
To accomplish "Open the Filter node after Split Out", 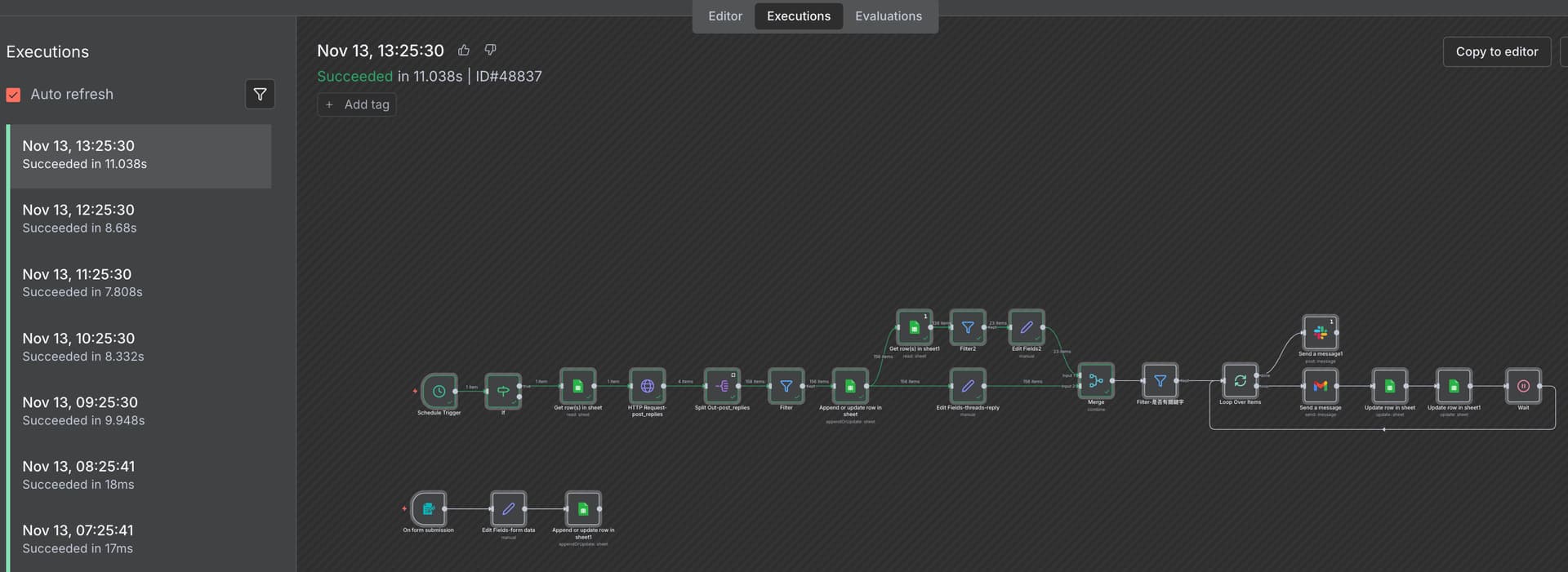I will [x=786, y=386].
